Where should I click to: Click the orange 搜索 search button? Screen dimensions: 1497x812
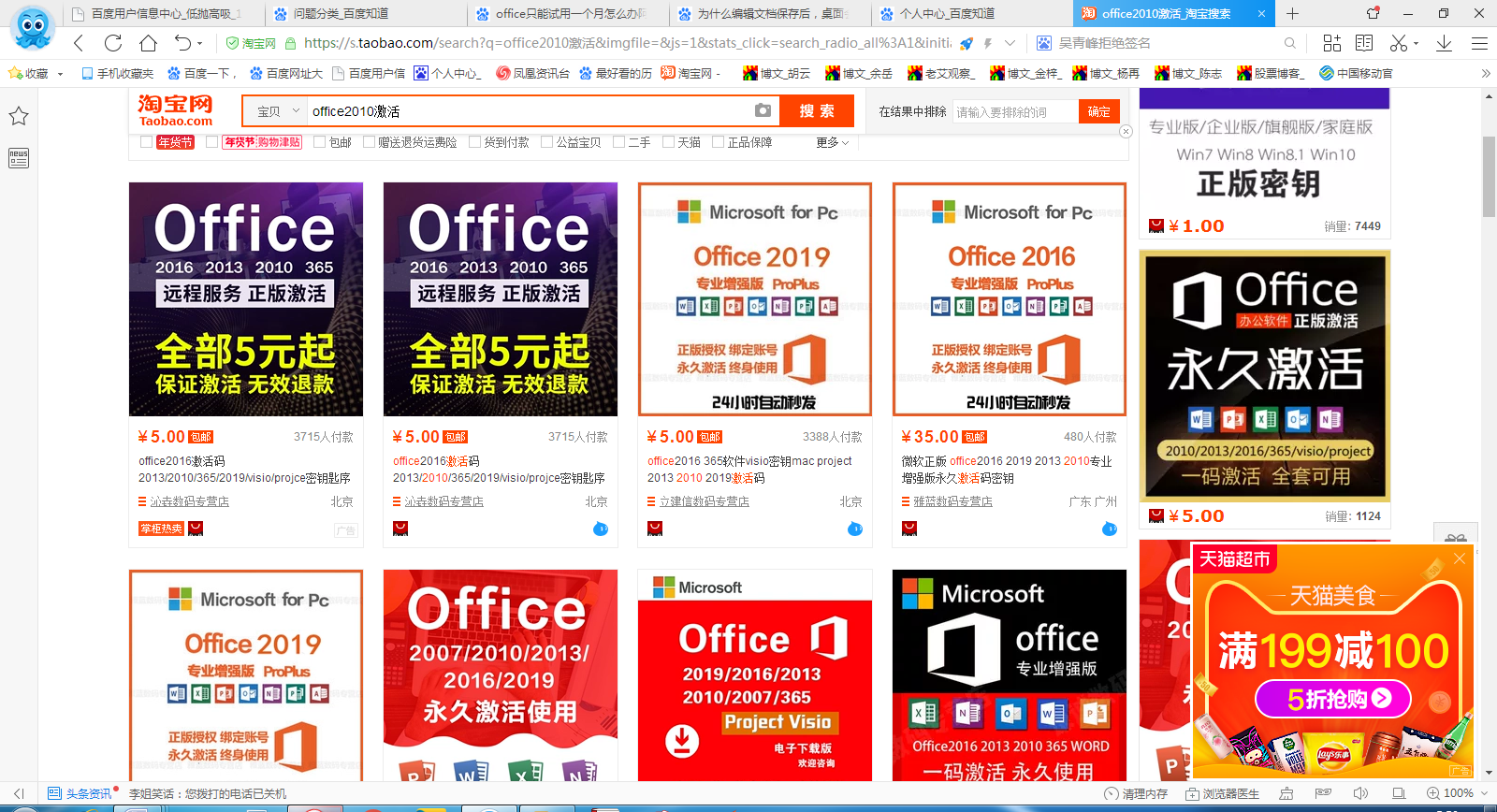(x=816, y=110)
